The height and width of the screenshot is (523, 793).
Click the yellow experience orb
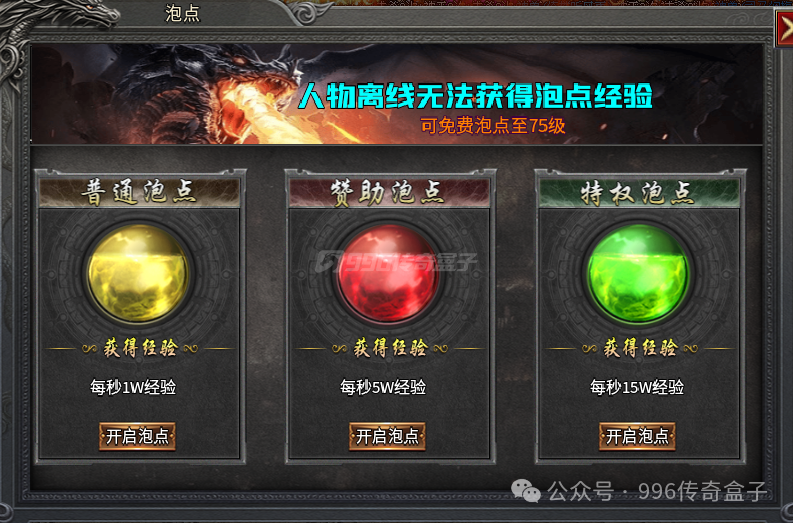(x=138, y=273)
